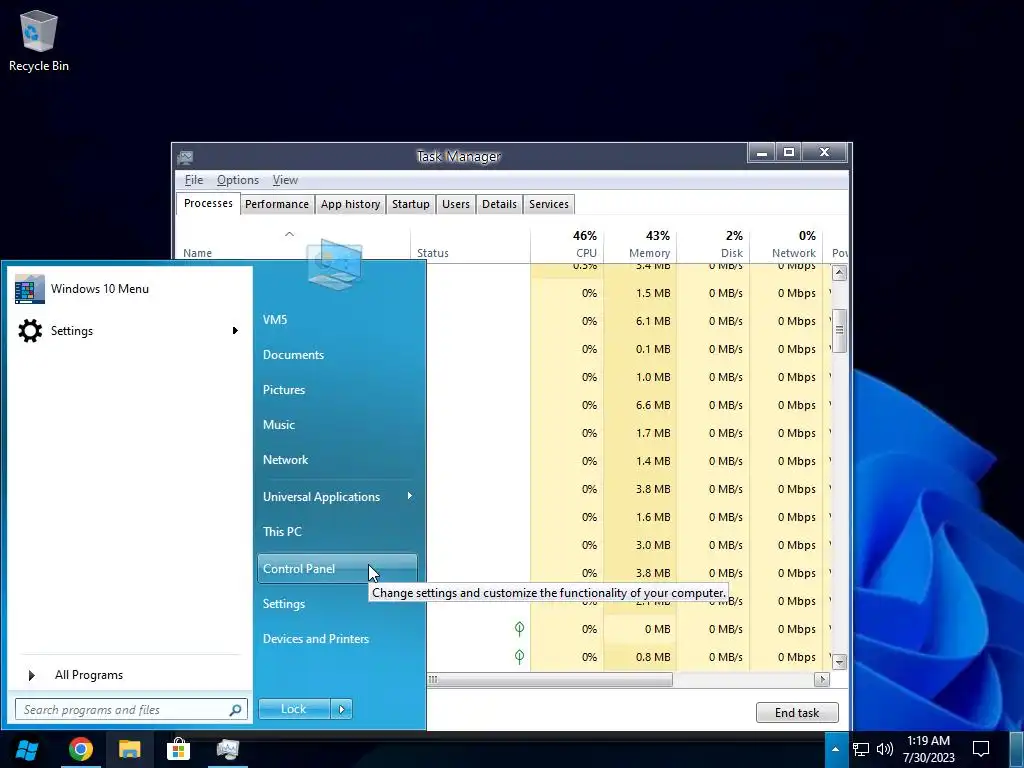Open VM5 user folder link
Image resolution: width=1024 pixels, height=768 pixels.
point(275,319)
